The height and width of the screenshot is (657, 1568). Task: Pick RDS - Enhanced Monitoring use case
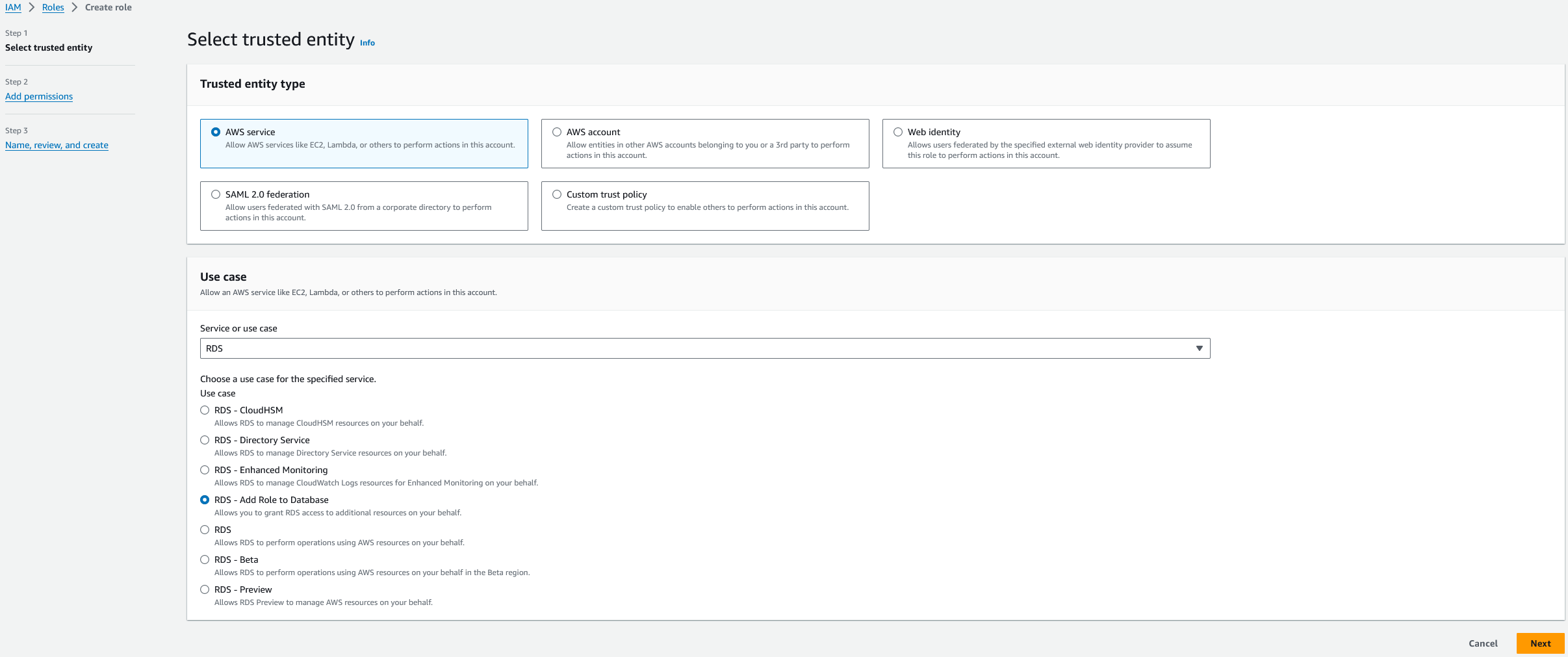tap(205, 470)
